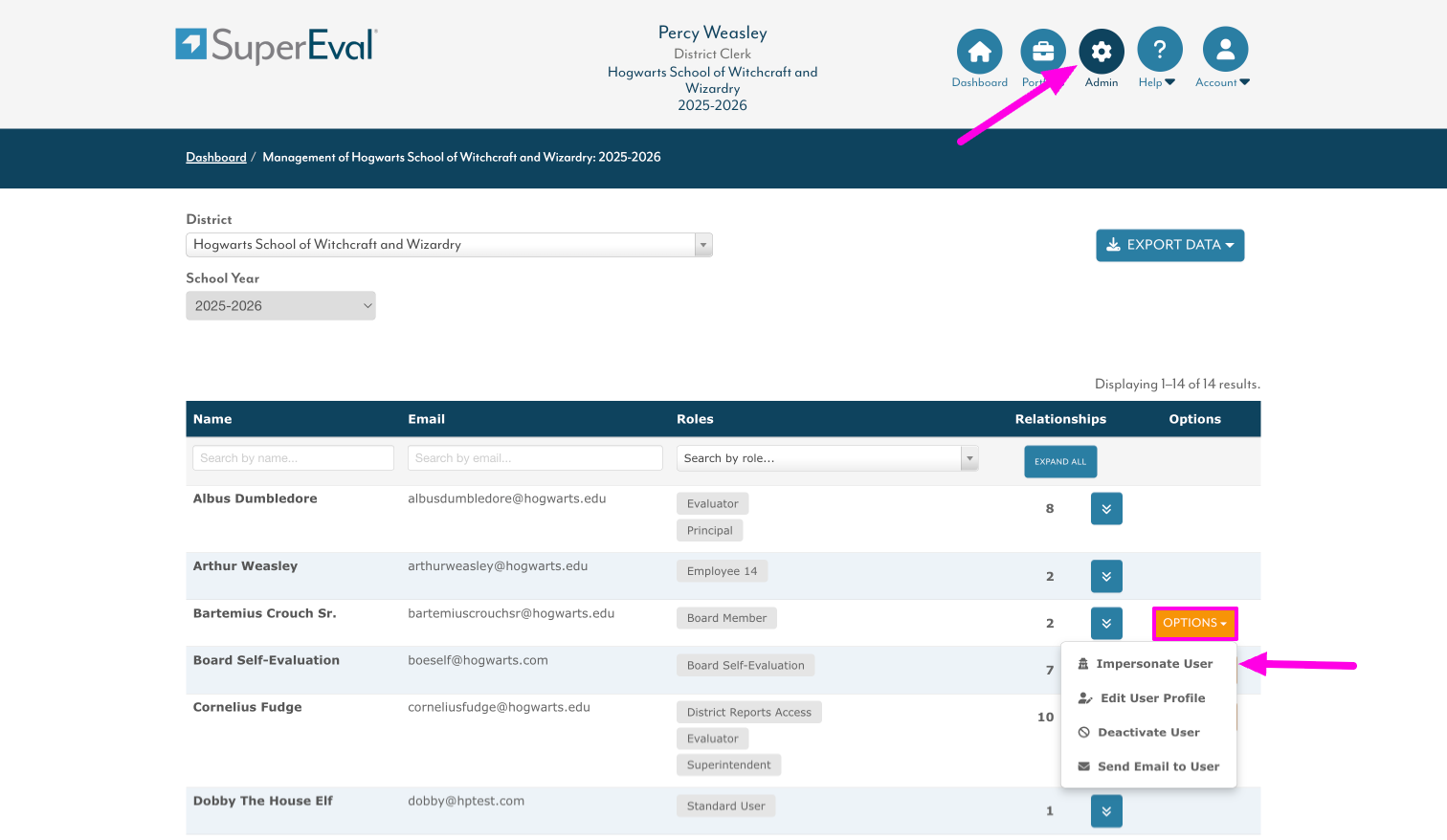The width and height of the screenshot is (1447, 840).
Task: Open the Account person icon
Action: (x=1225, y=49)
